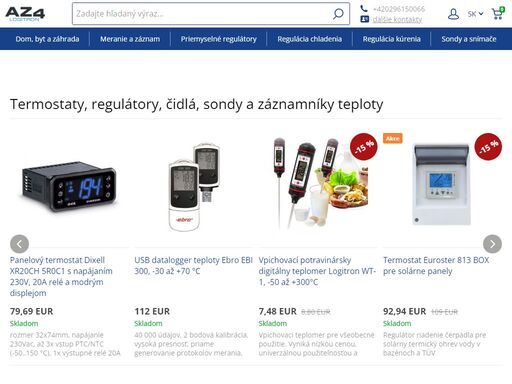Click Skladom under Vpichovací teplomer
The width and height of the screenshot is (512, 384).
(x=273, y=323)
